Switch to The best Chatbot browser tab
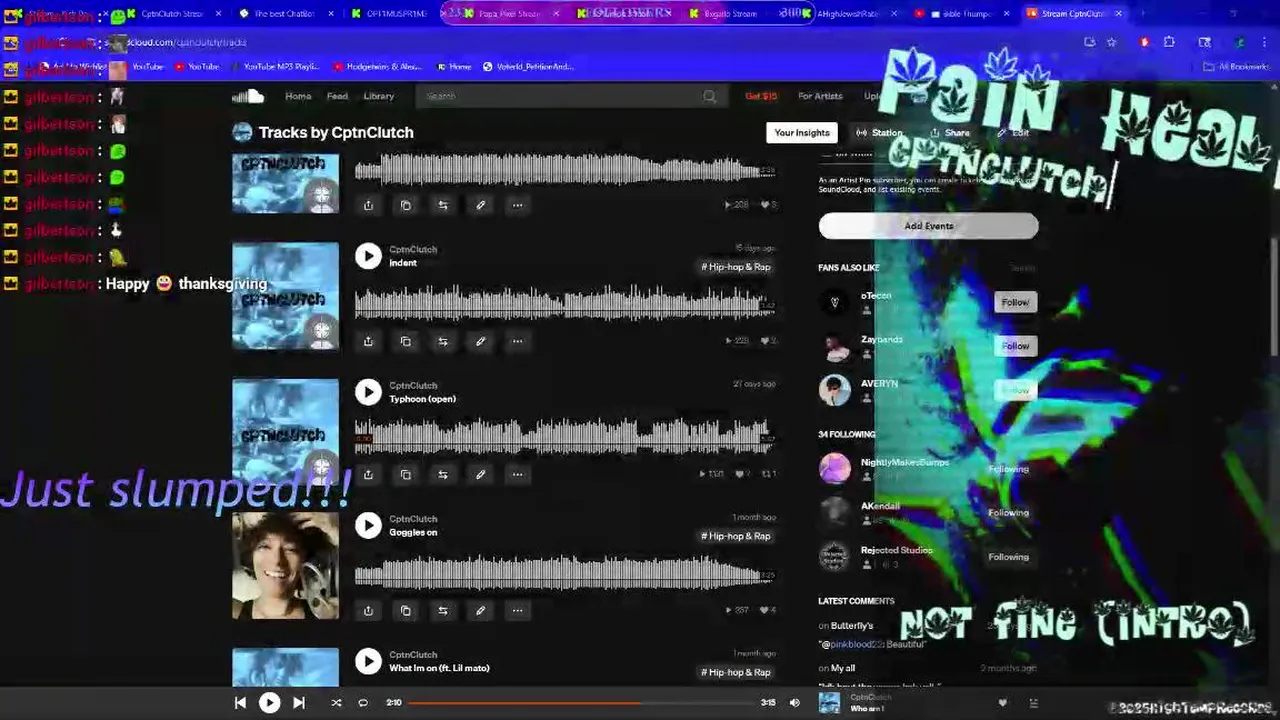The height and width of the screenshot is (720, 1280). pyautogui.click(x=283, y=14)
